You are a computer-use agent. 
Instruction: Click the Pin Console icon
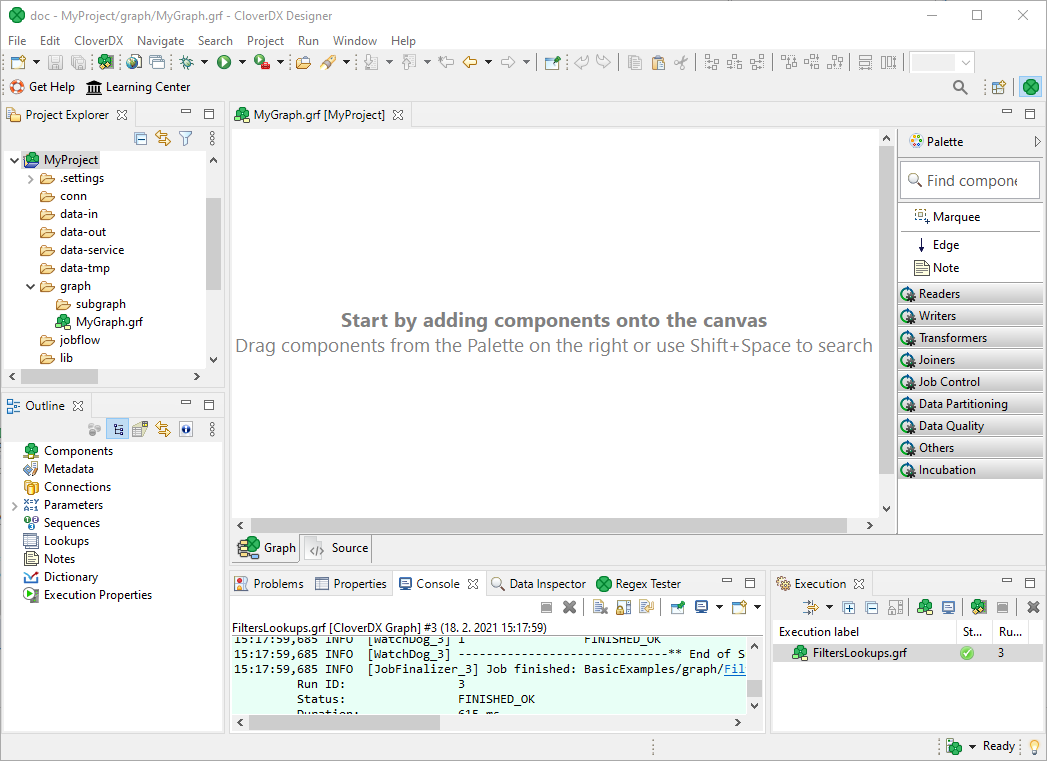click(678, 607)
